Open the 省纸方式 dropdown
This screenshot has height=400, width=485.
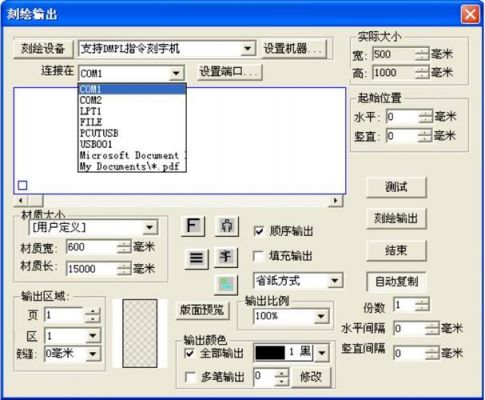click(335, 281)
